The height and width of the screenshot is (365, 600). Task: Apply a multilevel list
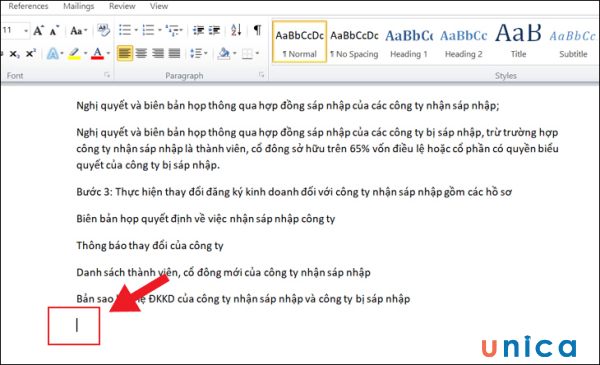coord(172,30)
